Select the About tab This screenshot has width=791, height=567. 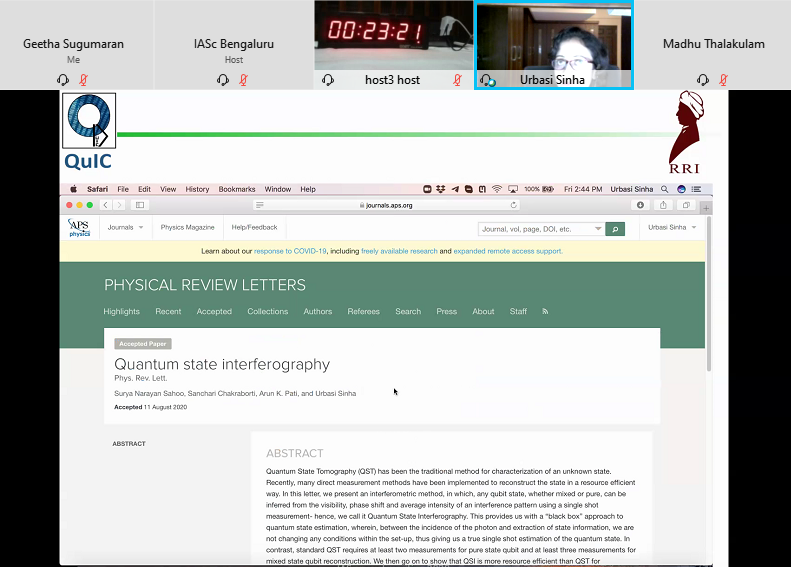tap(483, 312)
